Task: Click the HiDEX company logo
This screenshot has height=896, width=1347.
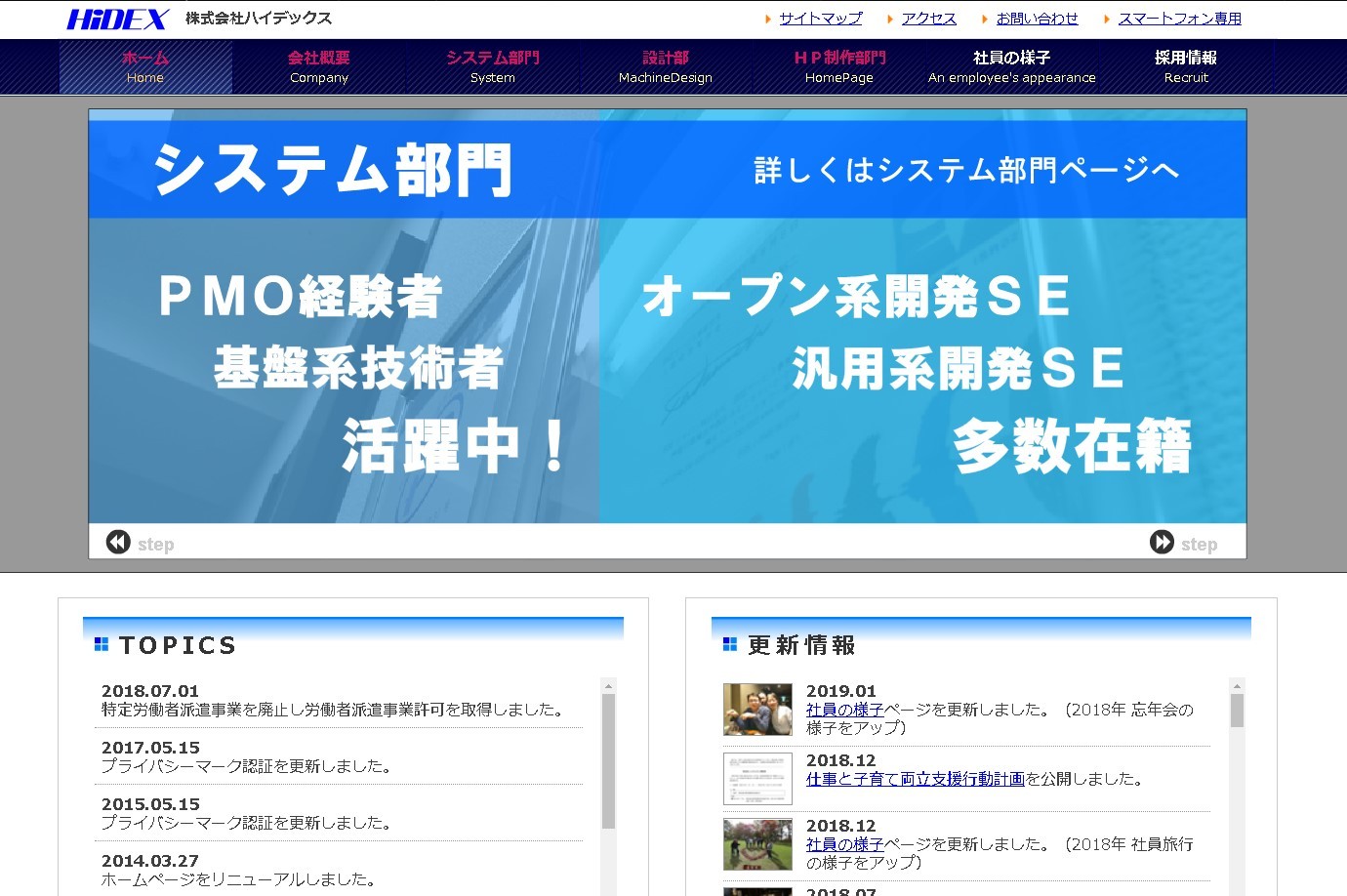Action: tap(118, 19)
